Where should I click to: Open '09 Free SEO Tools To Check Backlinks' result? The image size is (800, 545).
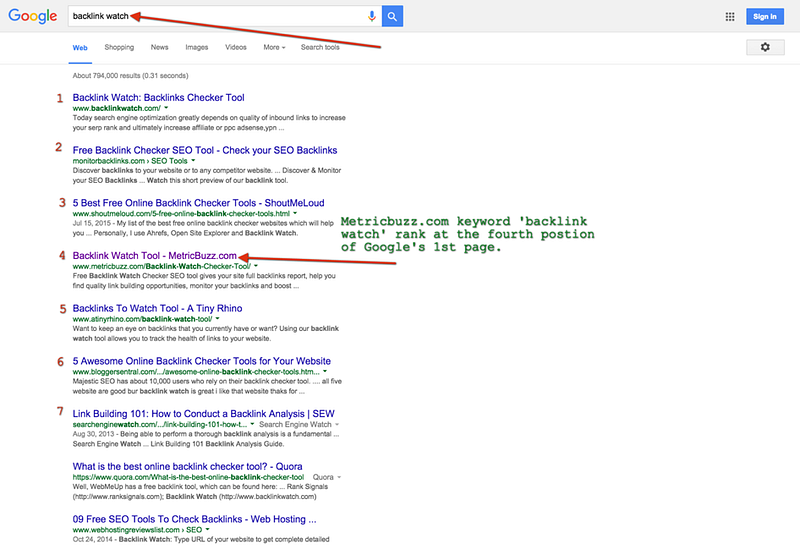coord(194,519)
